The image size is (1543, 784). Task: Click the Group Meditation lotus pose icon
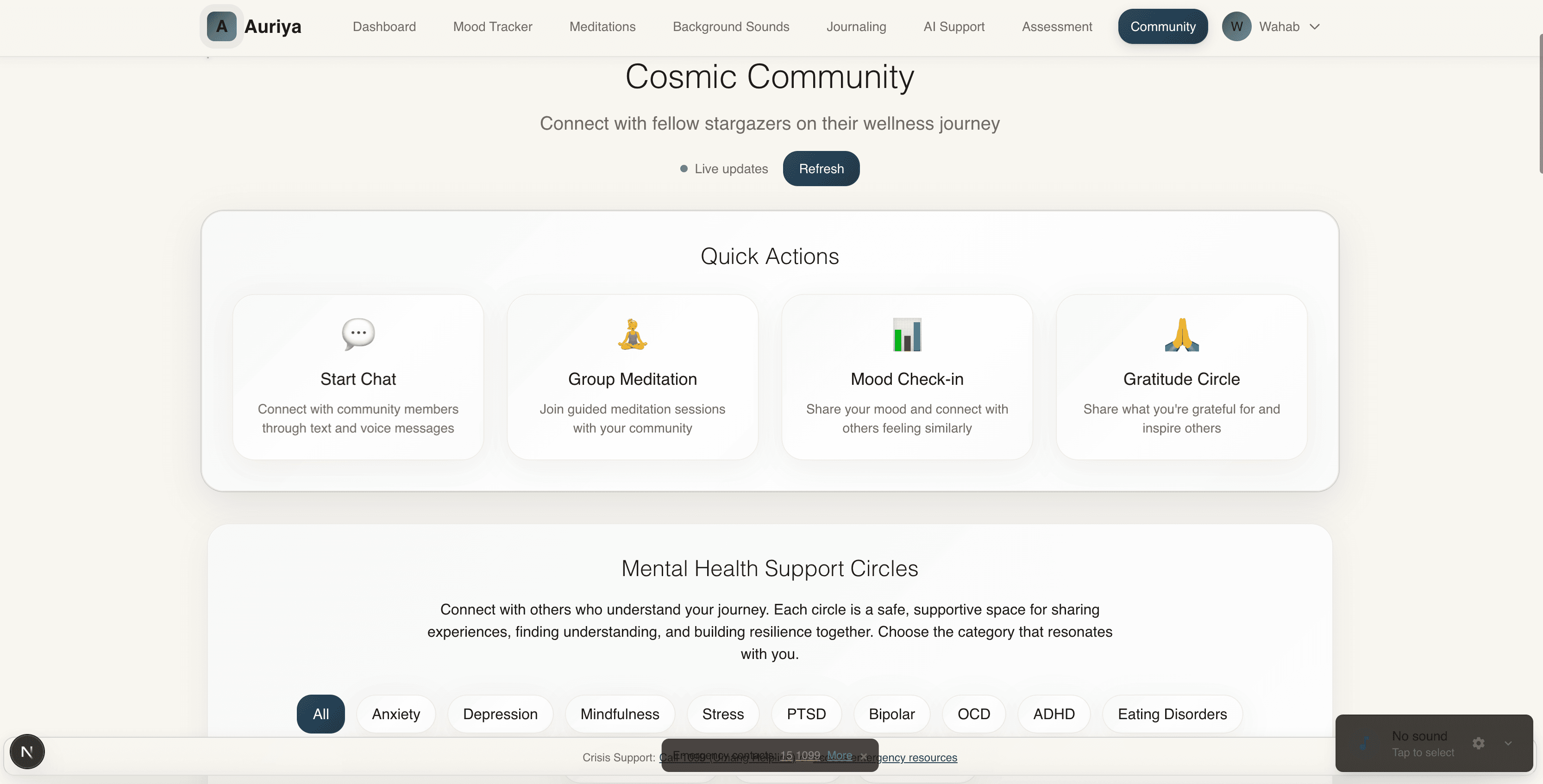coord(633,333)
